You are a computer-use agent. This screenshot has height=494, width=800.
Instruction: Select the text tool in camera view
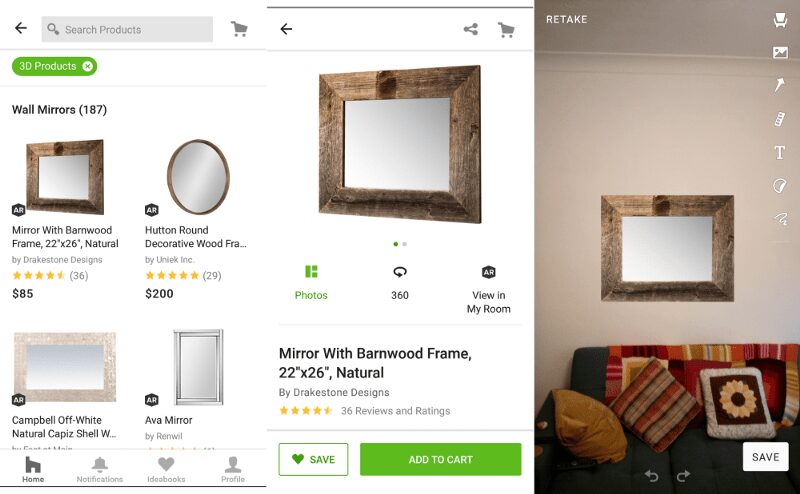click(x=780, y=153)
